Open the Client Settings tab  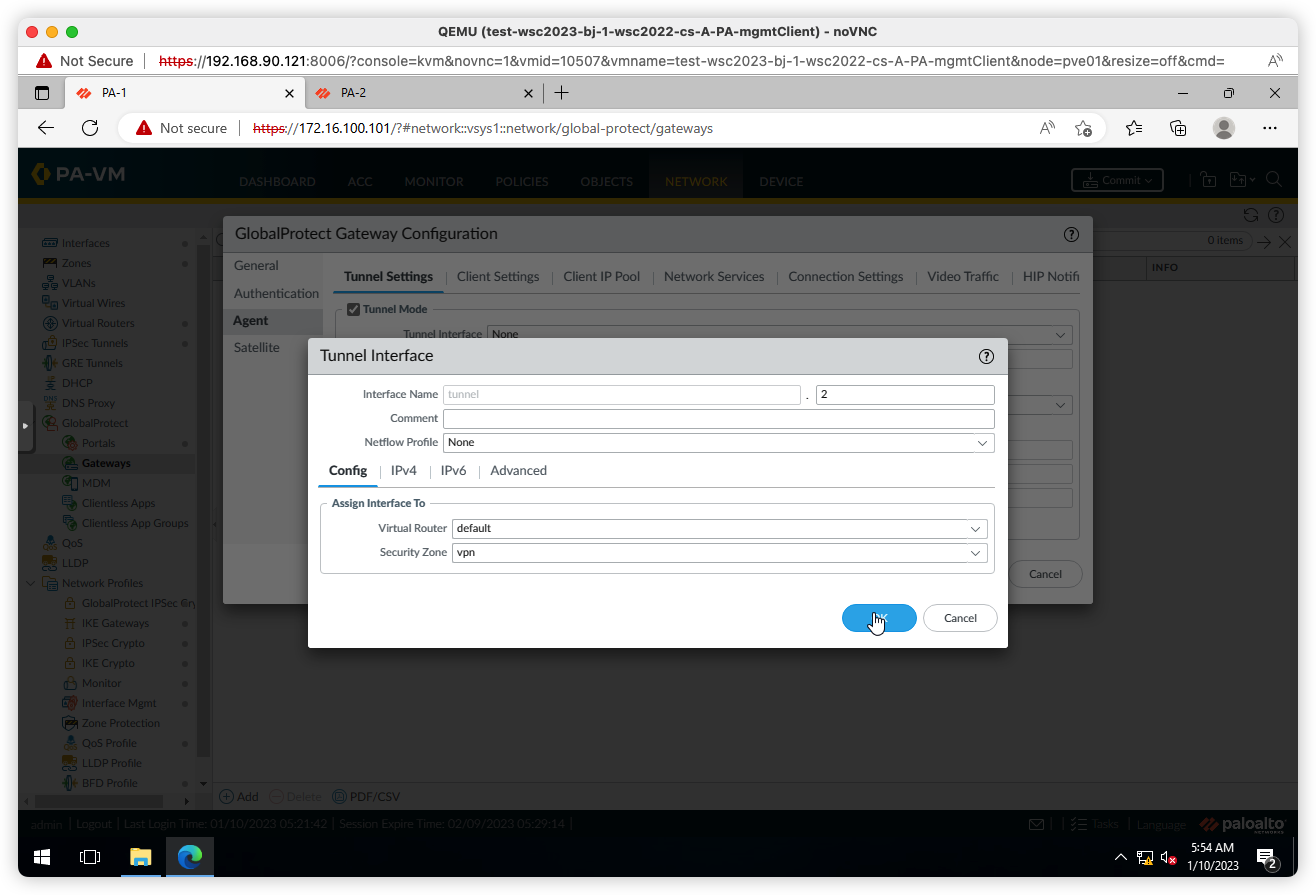[498, 277]
